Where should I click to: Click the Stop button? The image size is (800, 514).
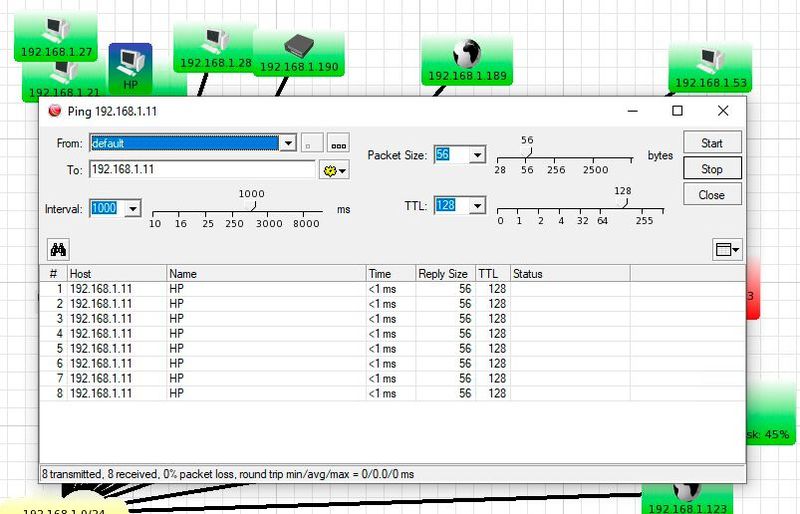[712, 169]
